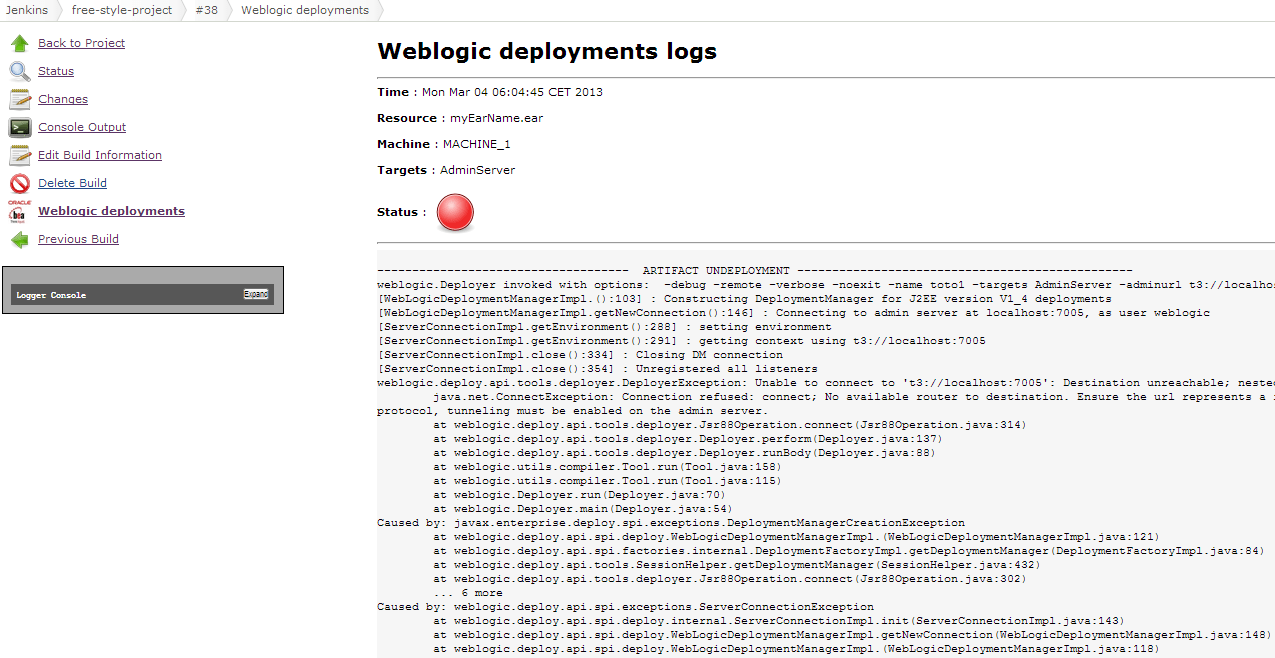This screenshot has height=658, width=1275.
Task: Open the Jenkins breadcrumb item
Action: click(x=27, y=10)
